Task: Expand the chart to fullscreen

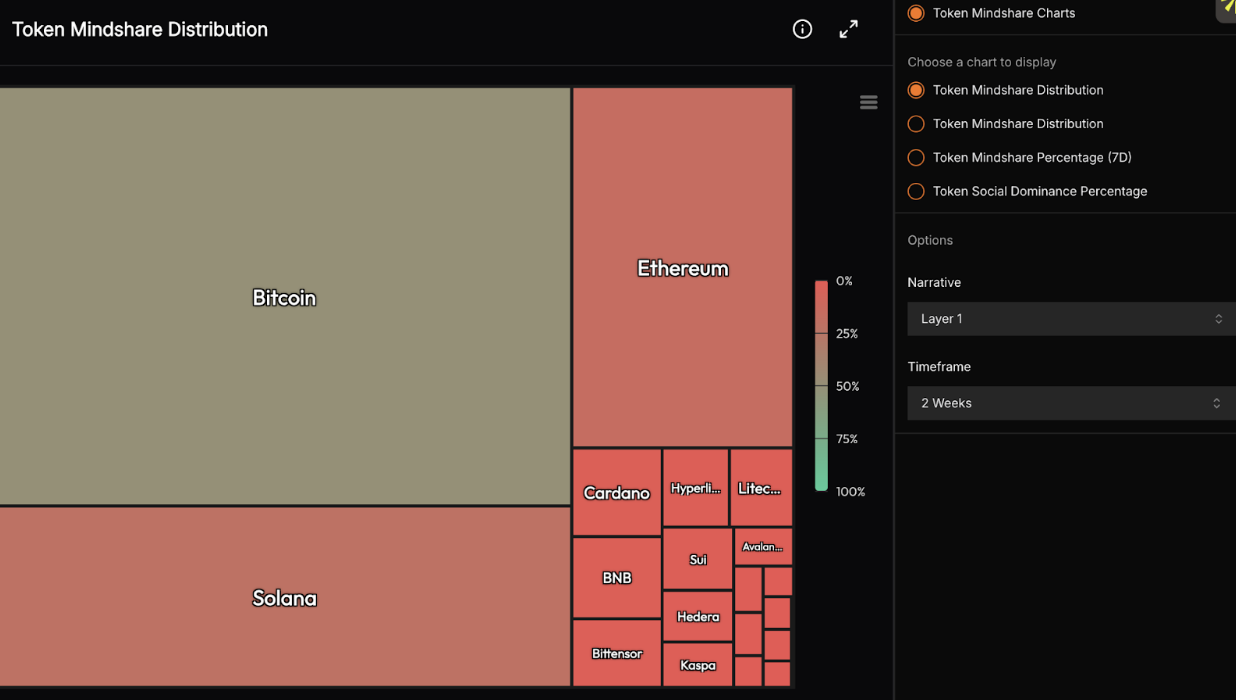Action: [848, 29]
